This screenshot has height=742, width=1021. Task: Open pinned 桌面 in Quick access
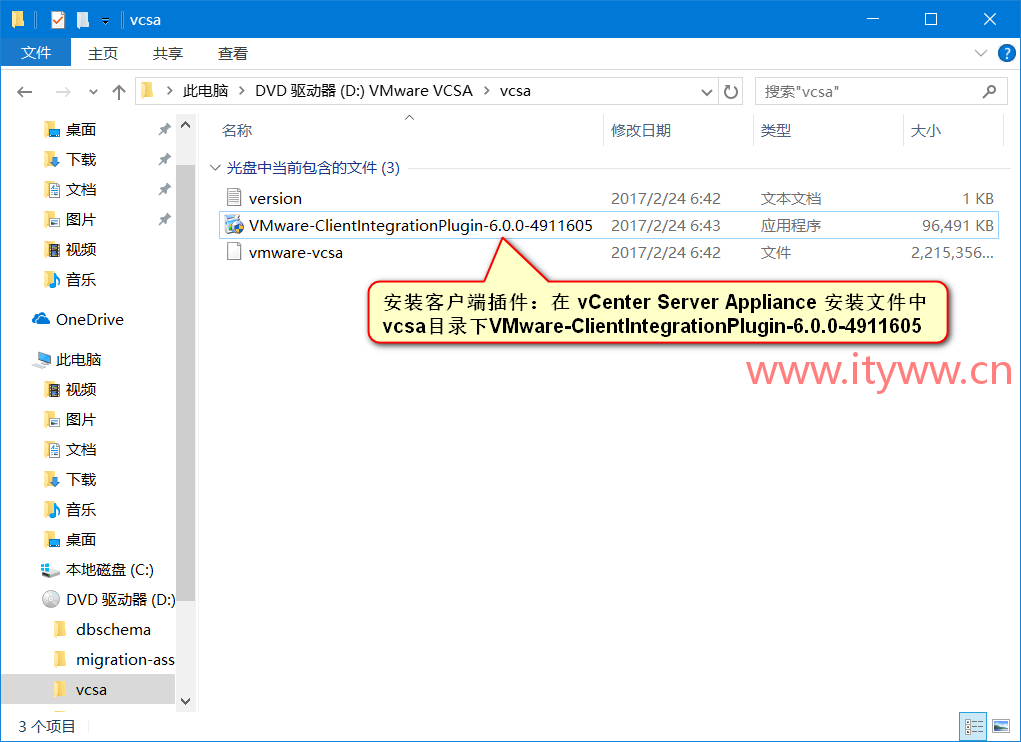[81, 130]
